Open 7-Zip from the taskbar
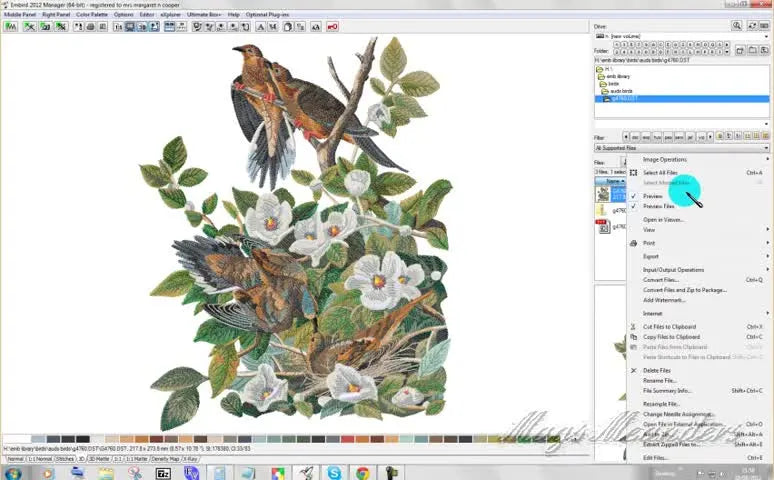The image size is (774, 480). click(x=163, y=474)
